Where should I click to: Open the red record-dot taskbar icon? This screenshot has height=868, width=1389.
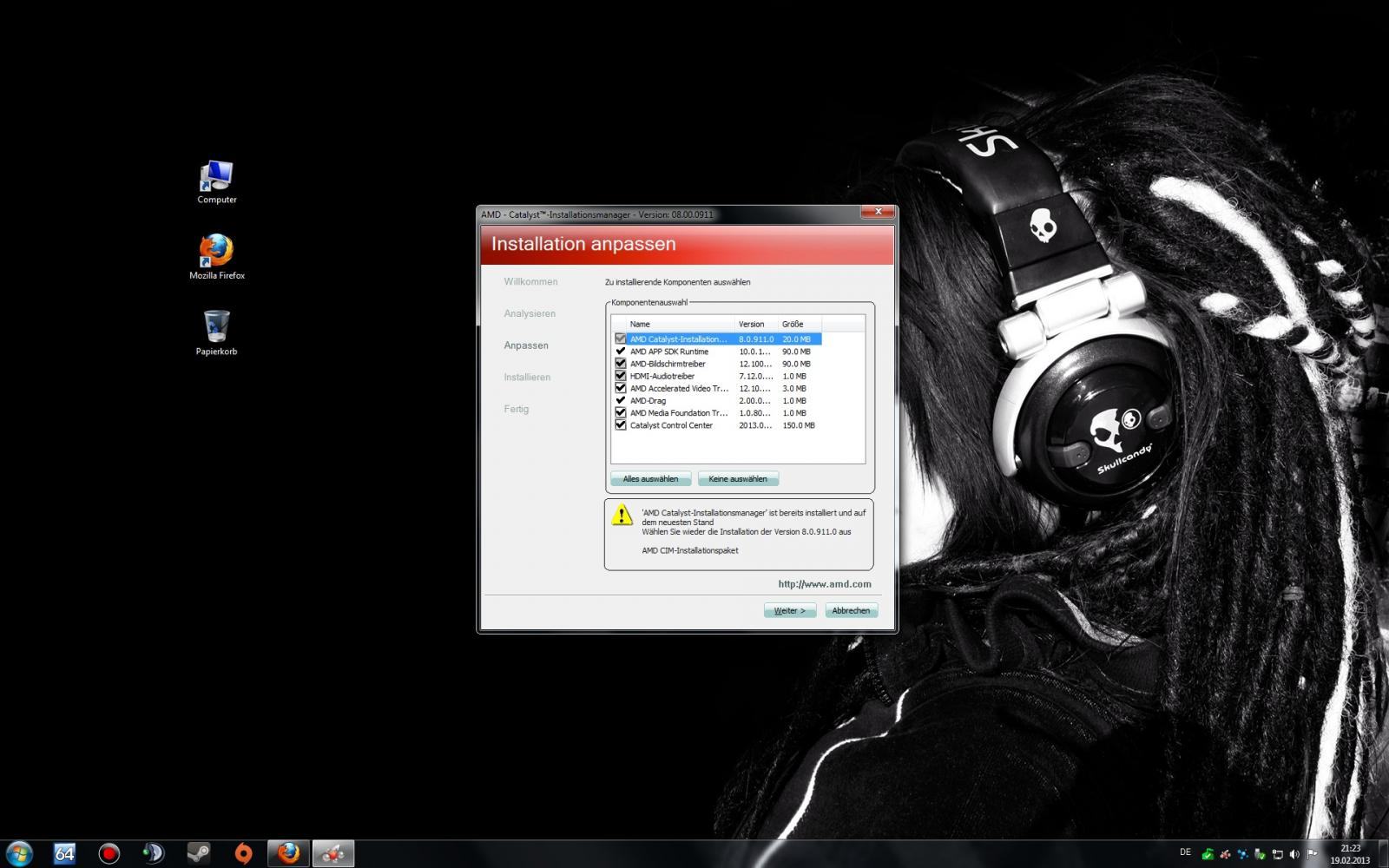click(x=109, y=853)
